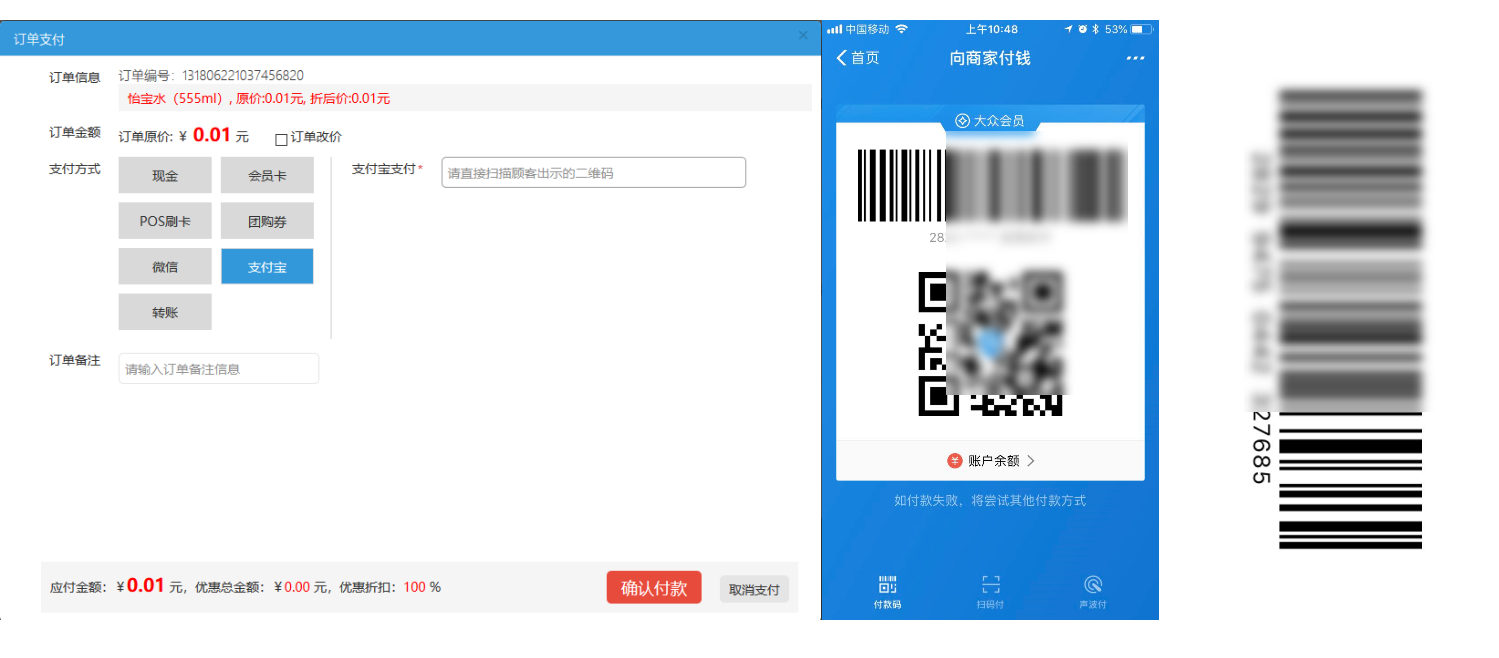The height and width of the screenshot is (658, 1499).
Task: Tap the payment QR code in Alipay
Action: coord(991,343)
